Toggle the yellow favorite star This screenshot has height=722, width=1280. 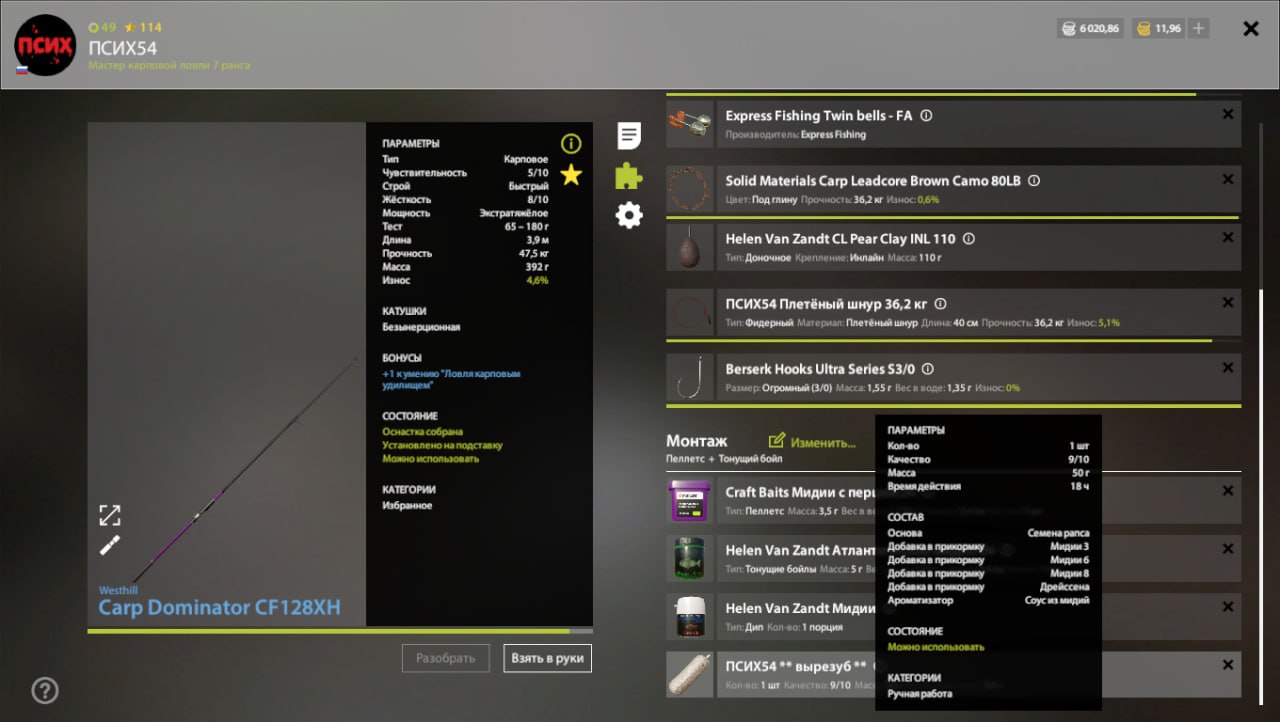point(570,175)
